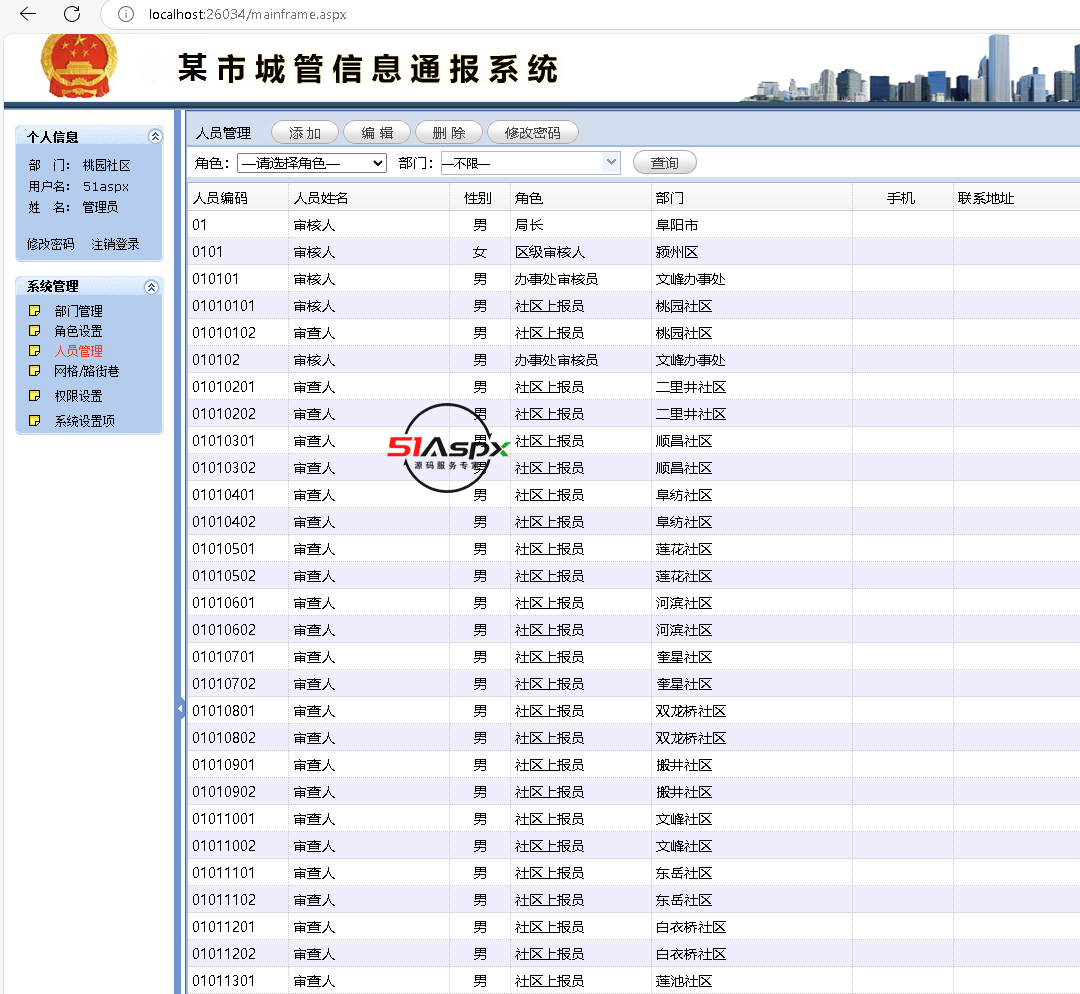The image size is (1080, 994).
Task: Select the row with code 01010101
Action: click(x=224, y=306)
